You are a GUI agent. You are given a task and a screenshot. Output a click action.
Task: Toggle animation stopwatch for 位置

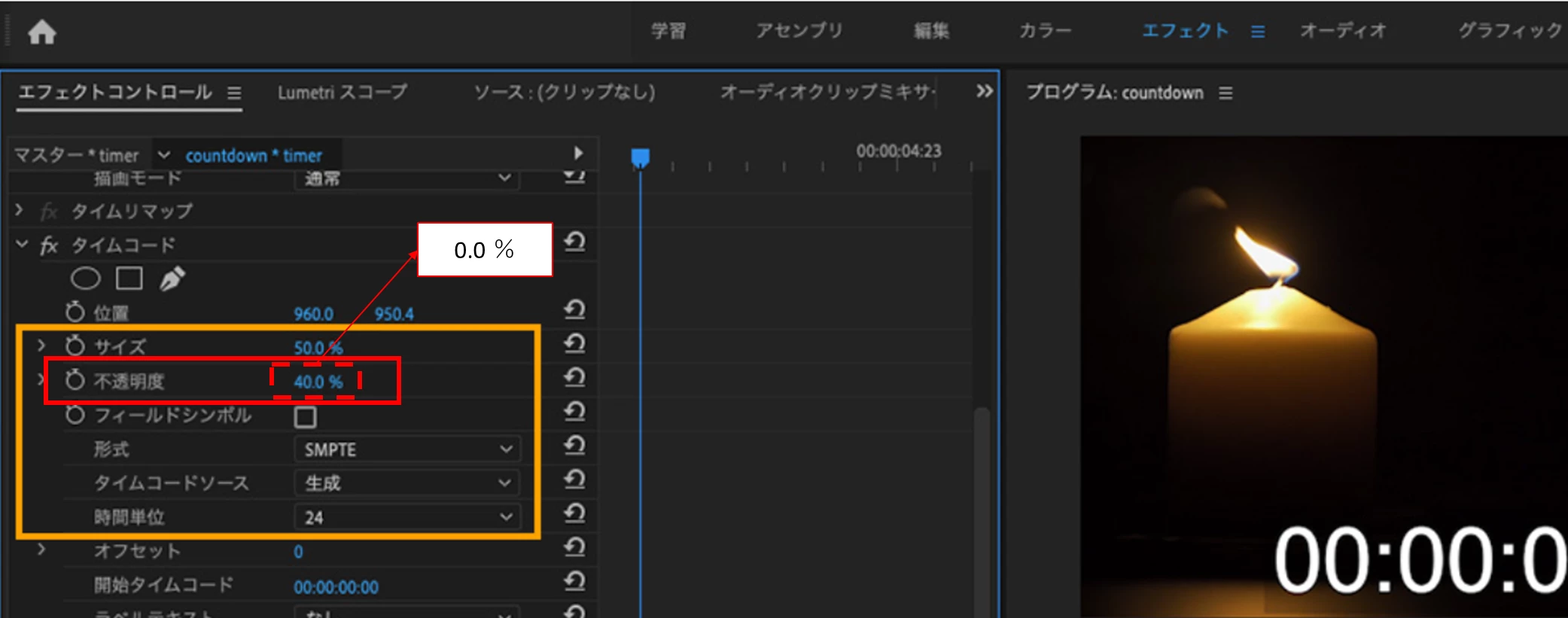pyautogui.click(x=75, y=312)
